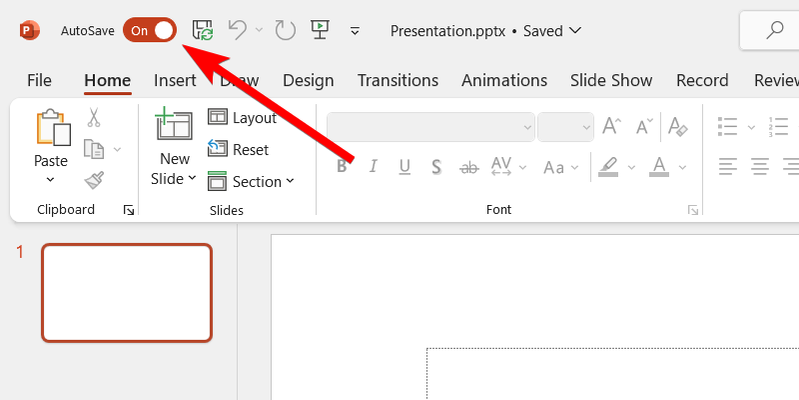799x400 pixels.
Task: Open the Bullets dropdown arrow
Action: (x=751, y=127)
